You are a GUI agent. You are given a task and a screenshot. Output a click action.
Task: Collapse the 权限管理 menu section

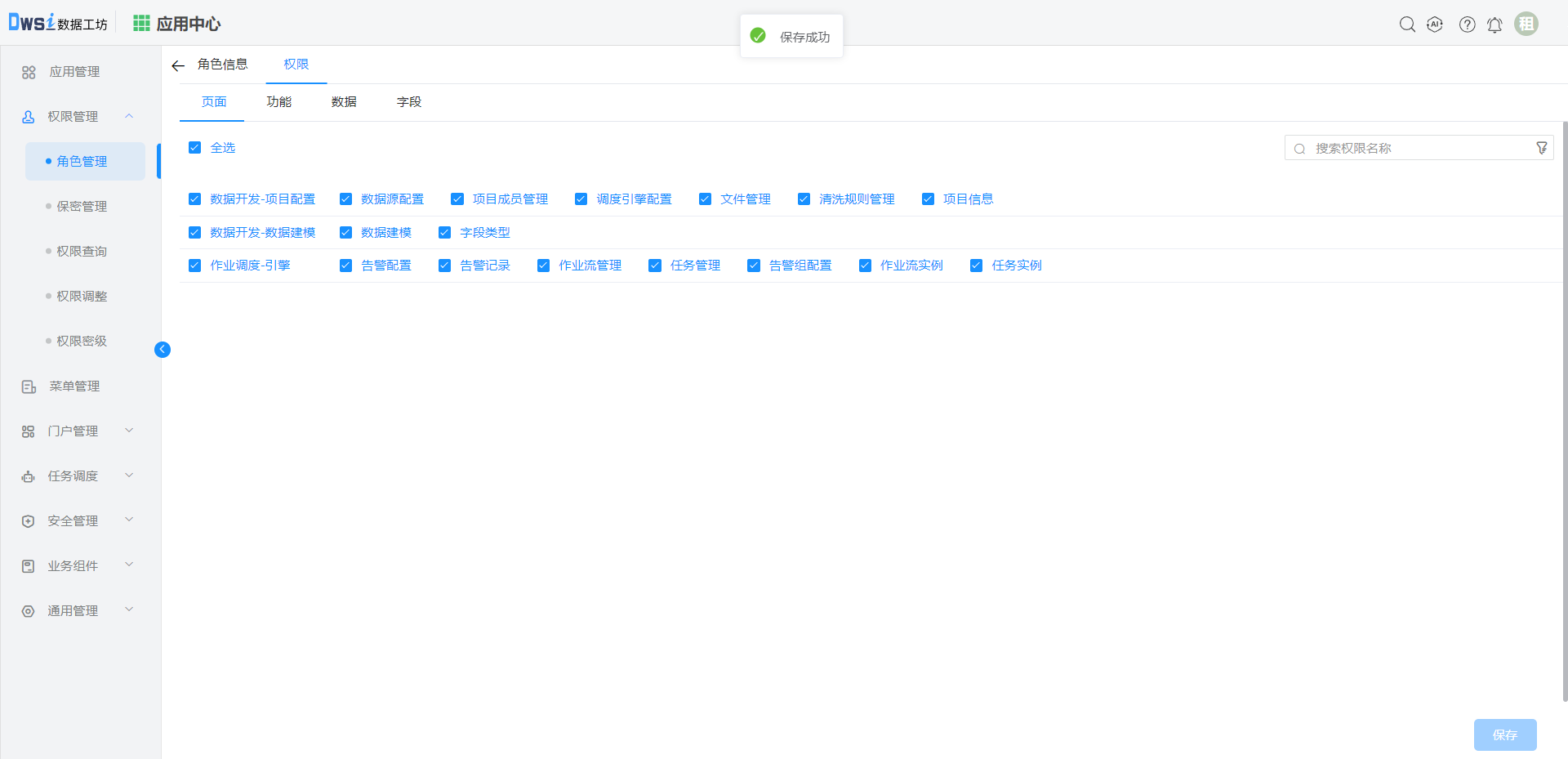click(x=129, y=117)
